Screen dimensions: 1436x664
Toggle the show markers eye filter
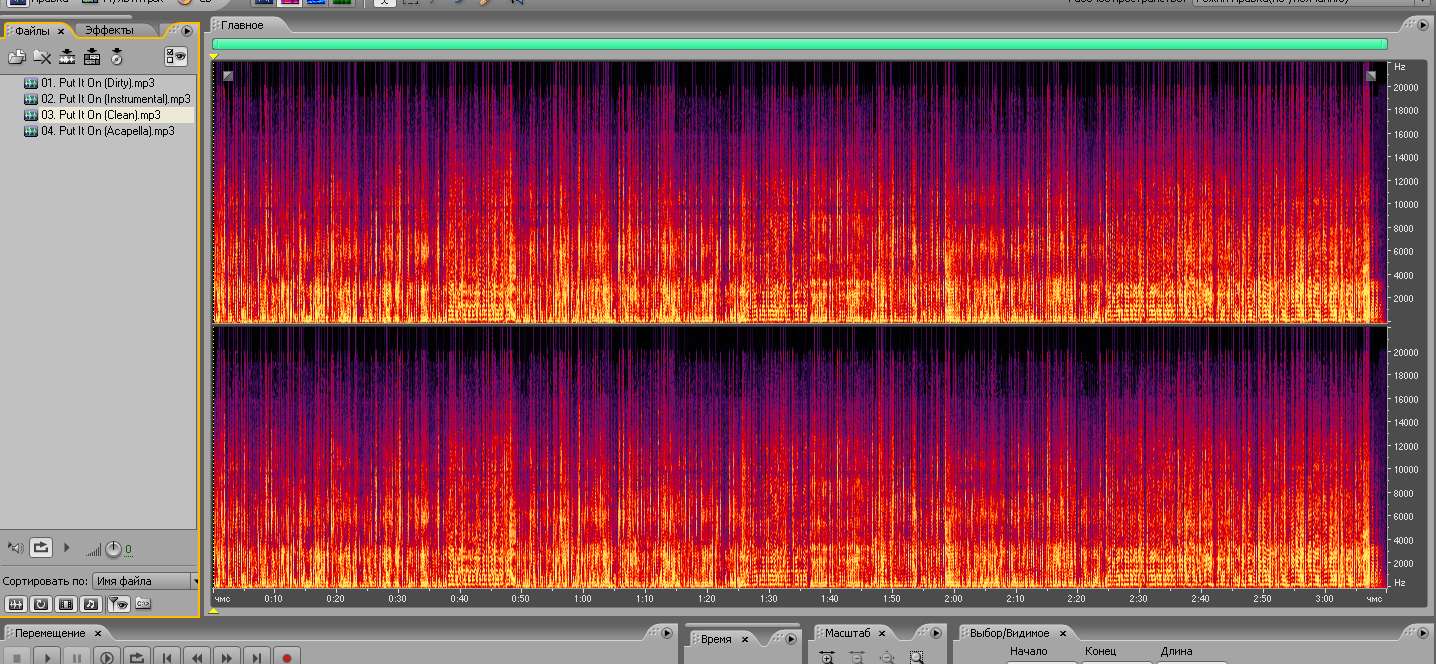tap(118, 603)
